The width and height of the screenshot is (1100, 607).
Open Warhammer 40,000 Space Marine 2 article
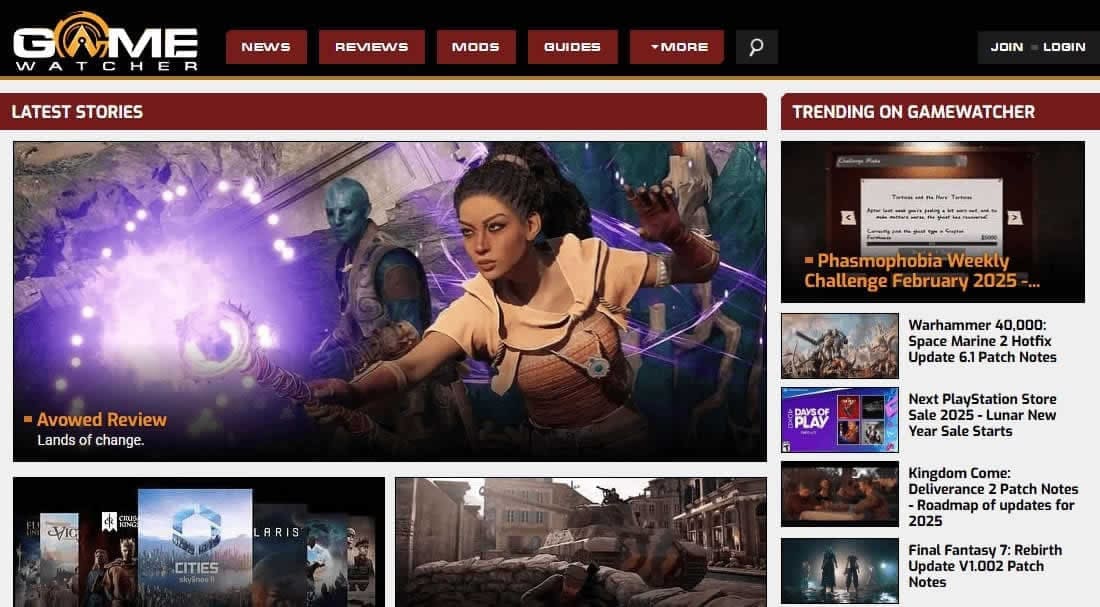[x=982, y=341]
